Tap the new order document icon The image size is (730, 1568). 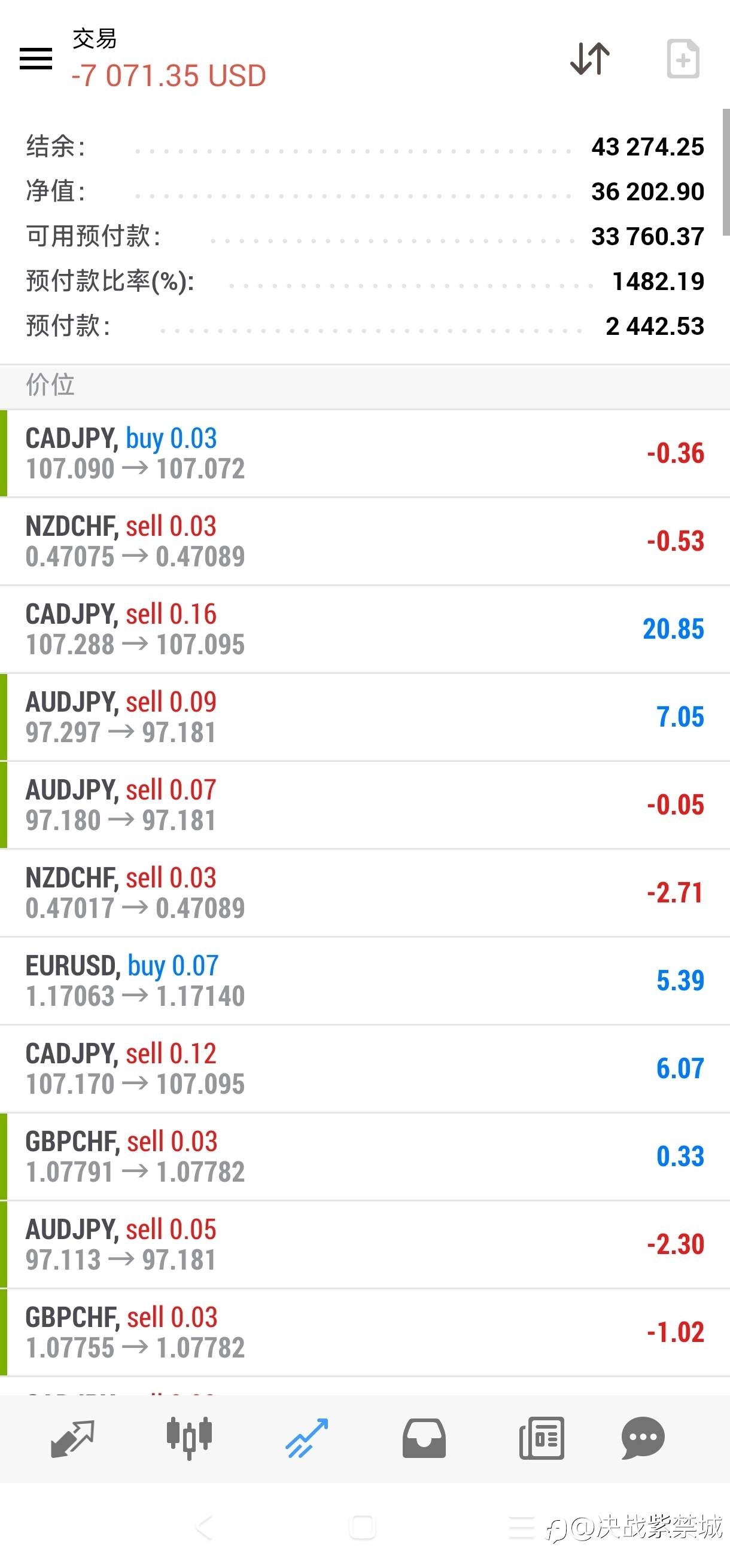(683, 59)
